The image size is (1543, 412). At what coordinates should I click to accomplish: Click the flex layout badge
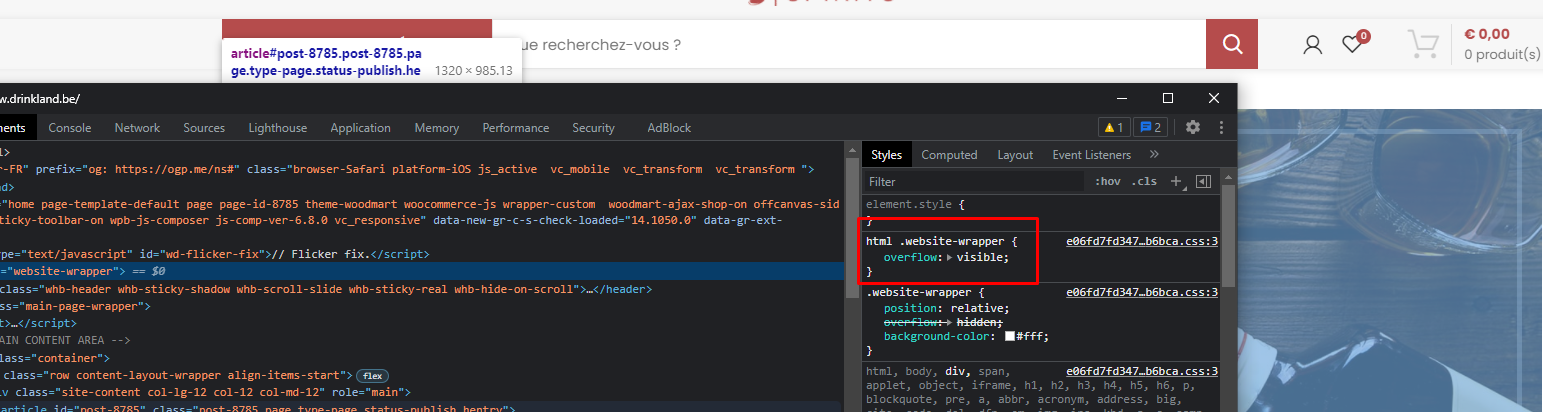[x=373, y=374]
